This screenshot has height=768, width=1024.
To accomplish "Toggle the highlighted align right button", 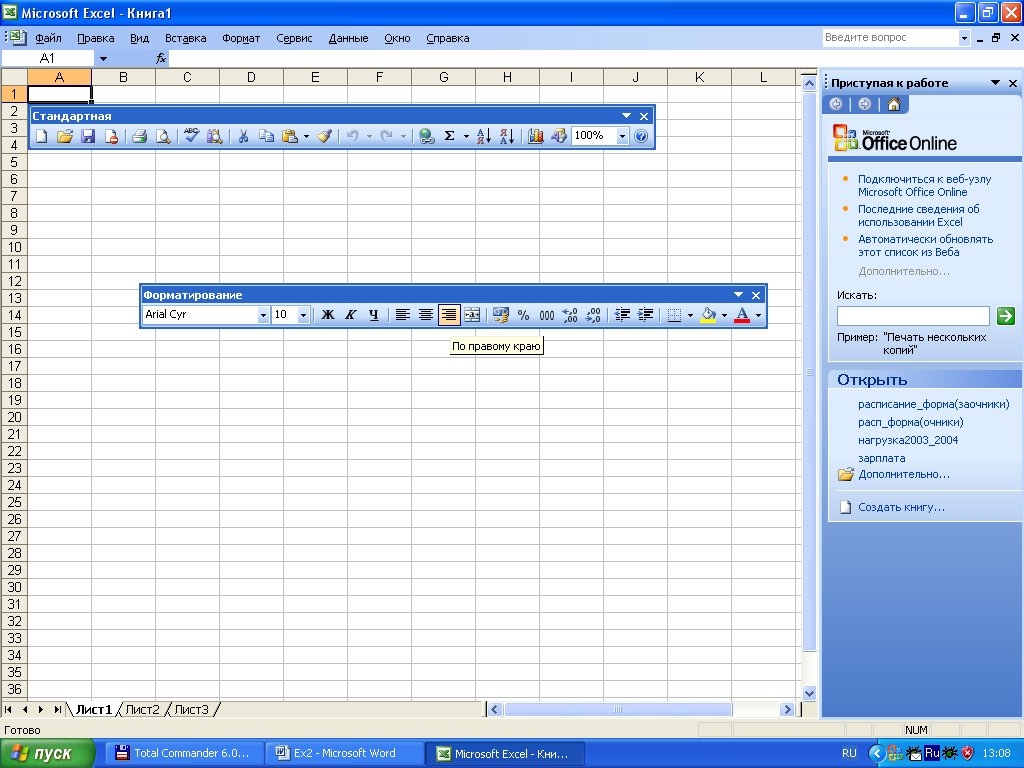I will tap(449, 315).
